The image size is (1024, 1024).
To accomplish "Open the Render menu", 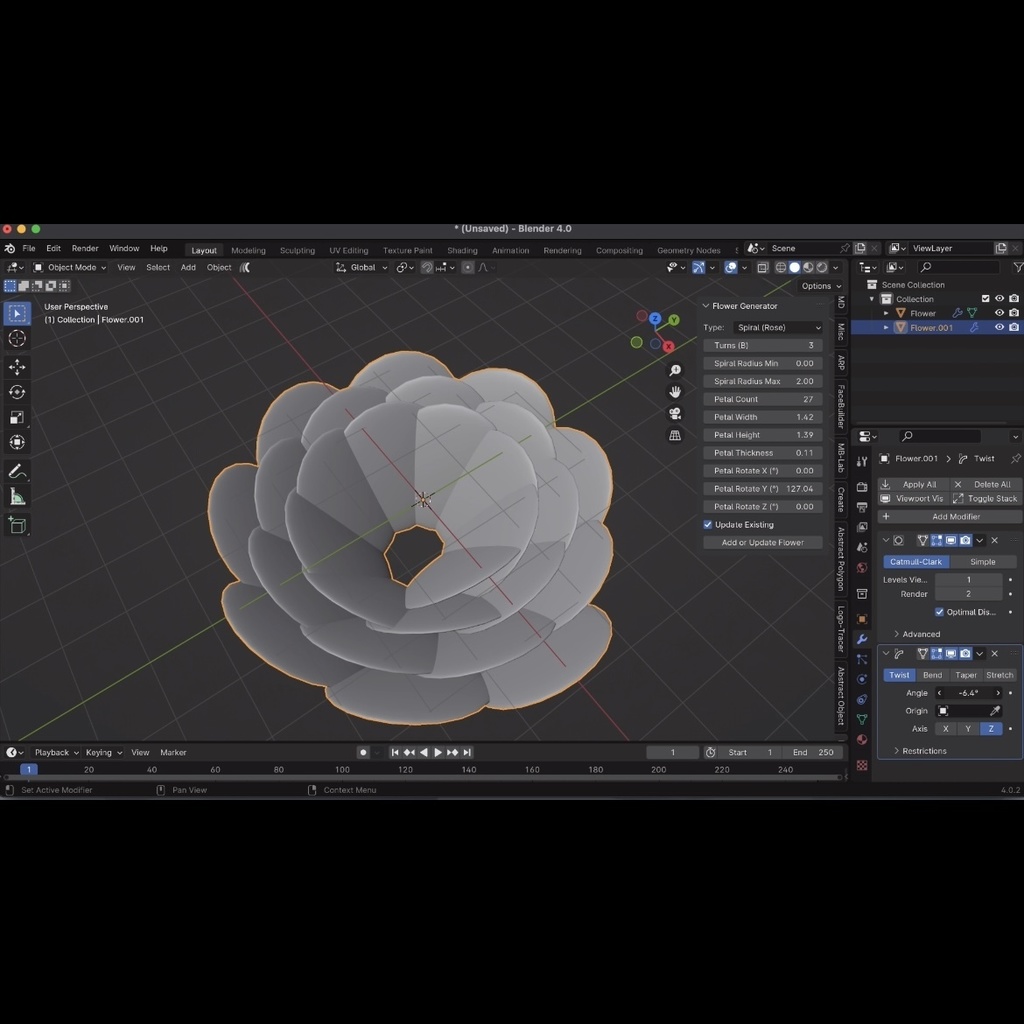I will 85,247.
